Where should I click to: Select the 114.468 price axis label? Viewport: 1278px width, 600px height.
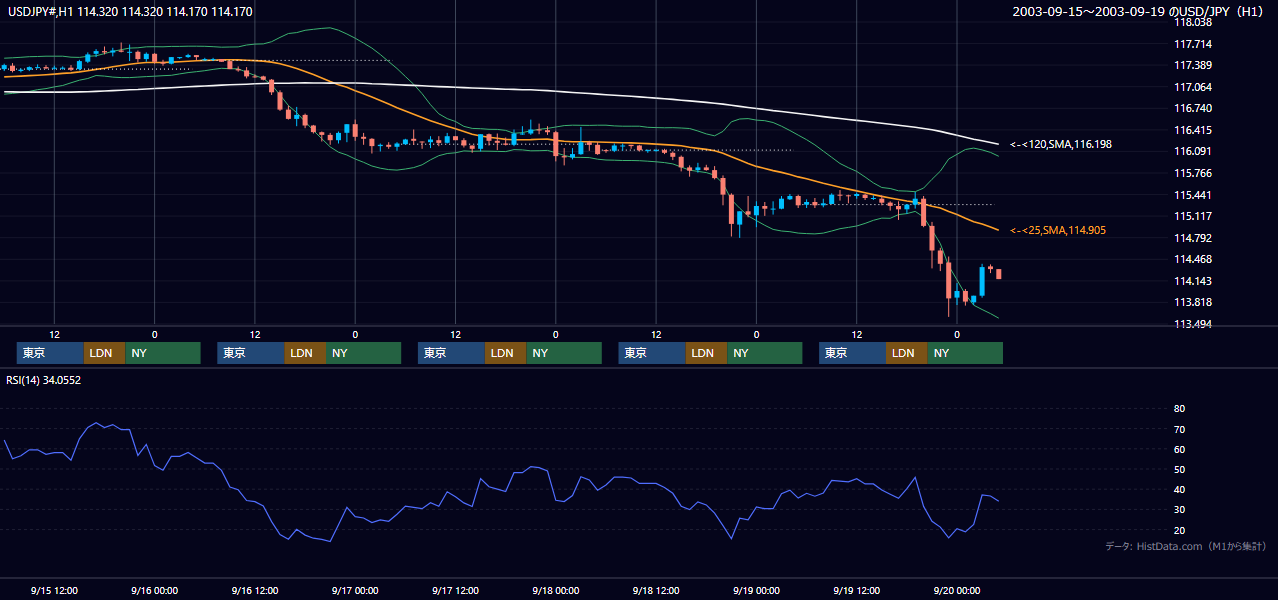[1192, 259]
